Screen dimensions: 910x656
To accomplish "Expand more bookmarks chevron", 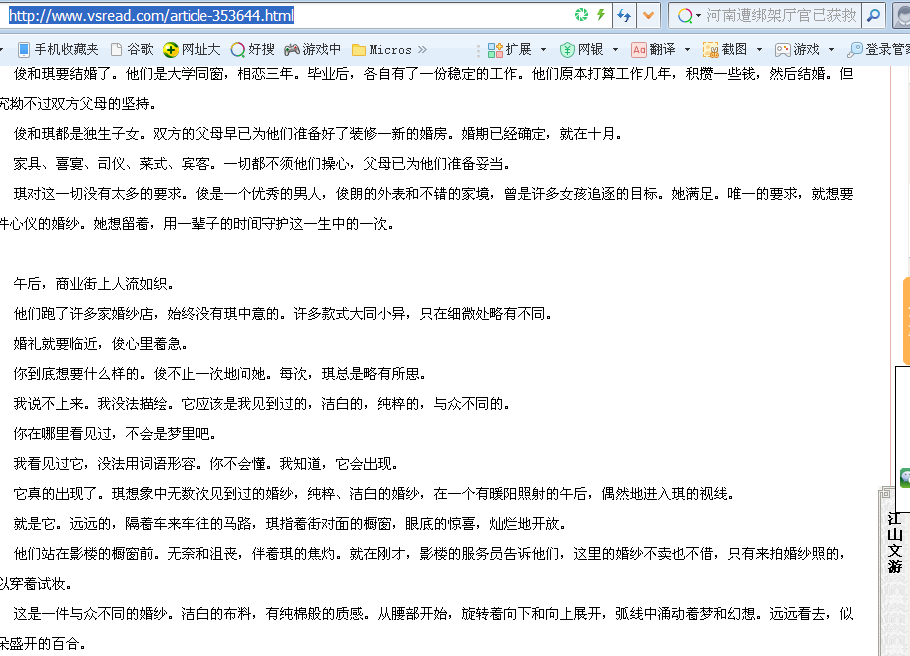I will pyautogui.click(x=422, y=50).
